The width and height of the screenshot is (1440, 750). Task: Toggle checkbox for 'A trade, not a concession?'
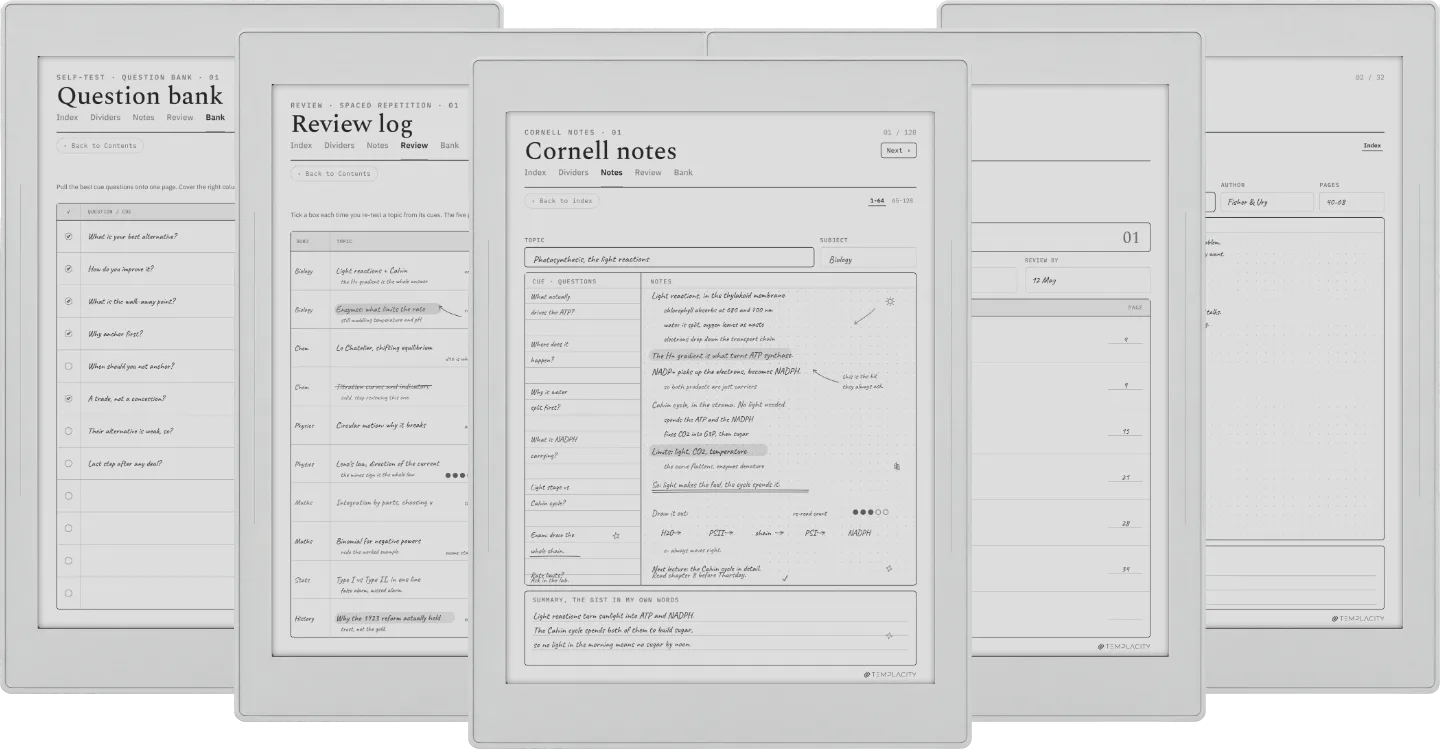point(68,398)
